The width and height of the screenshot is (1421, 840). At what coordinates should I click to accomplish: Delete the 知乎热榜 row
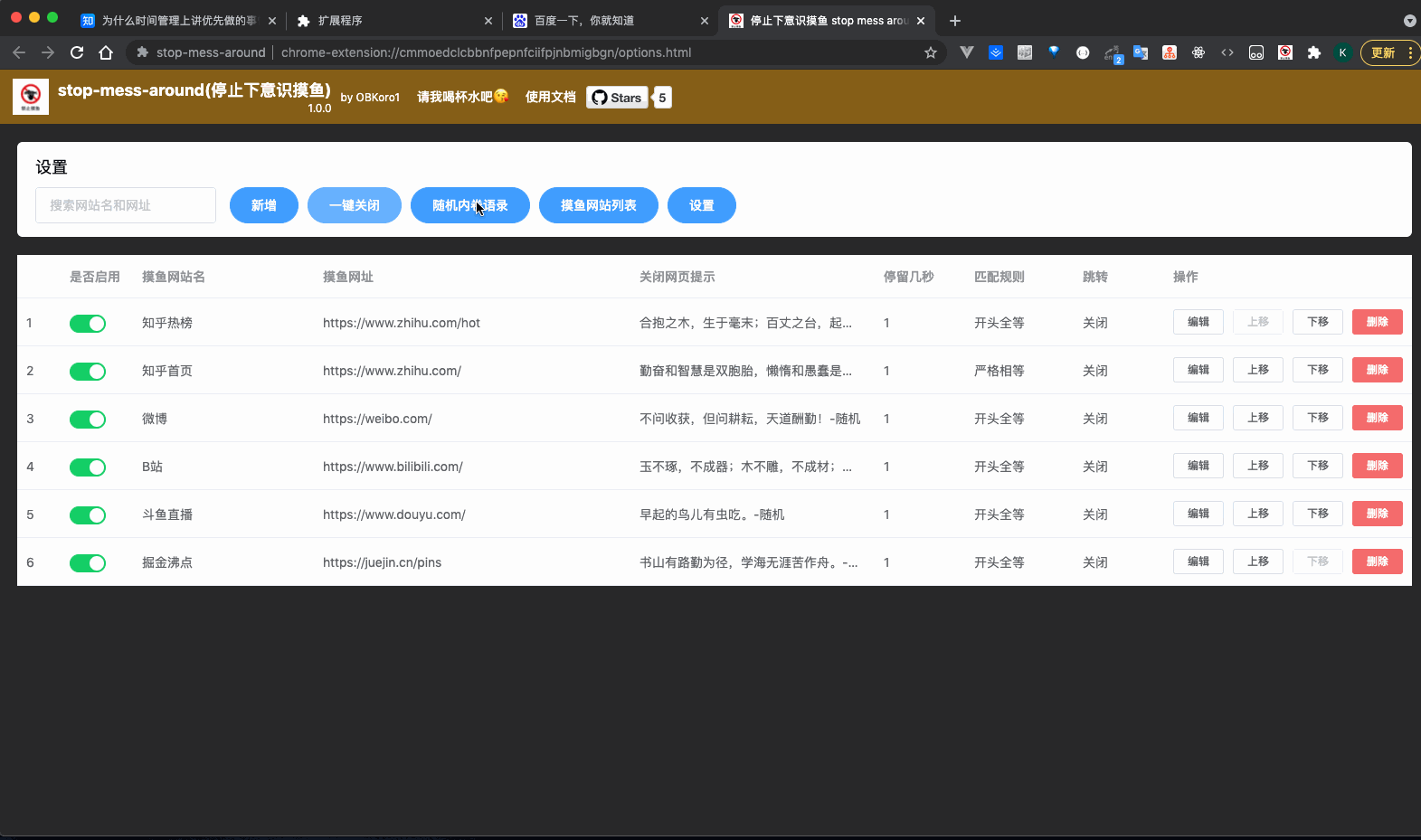coord(1378,322)
